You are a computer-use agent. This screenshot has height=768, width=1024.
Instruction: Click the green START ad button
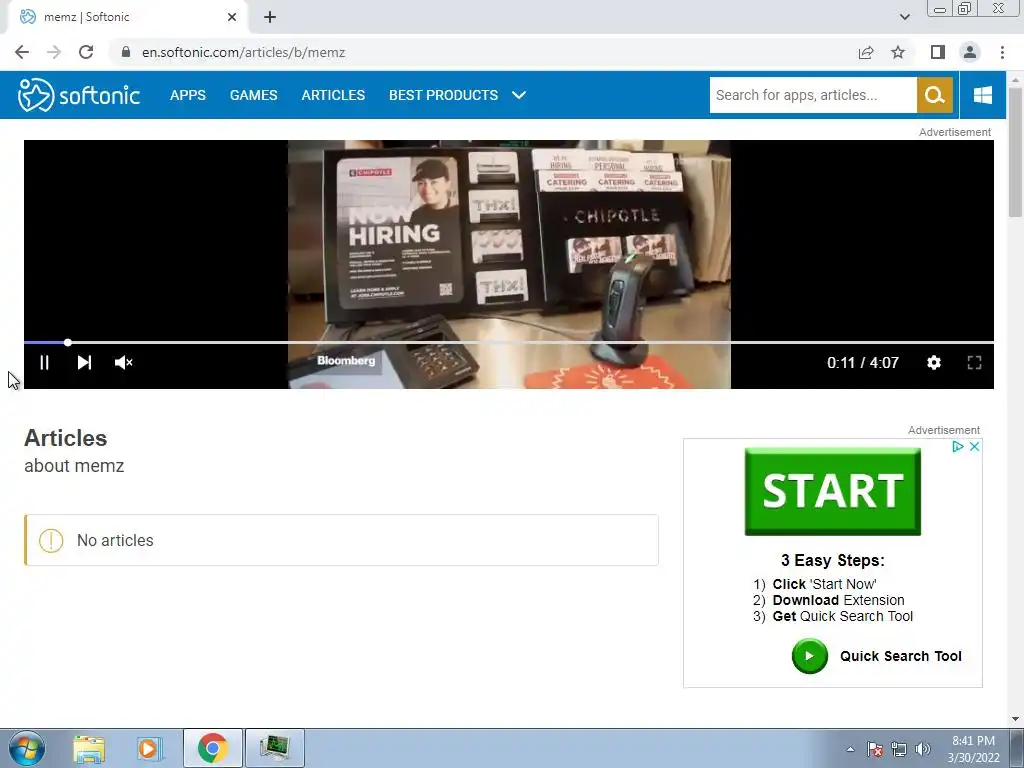(x=833, y=491)
